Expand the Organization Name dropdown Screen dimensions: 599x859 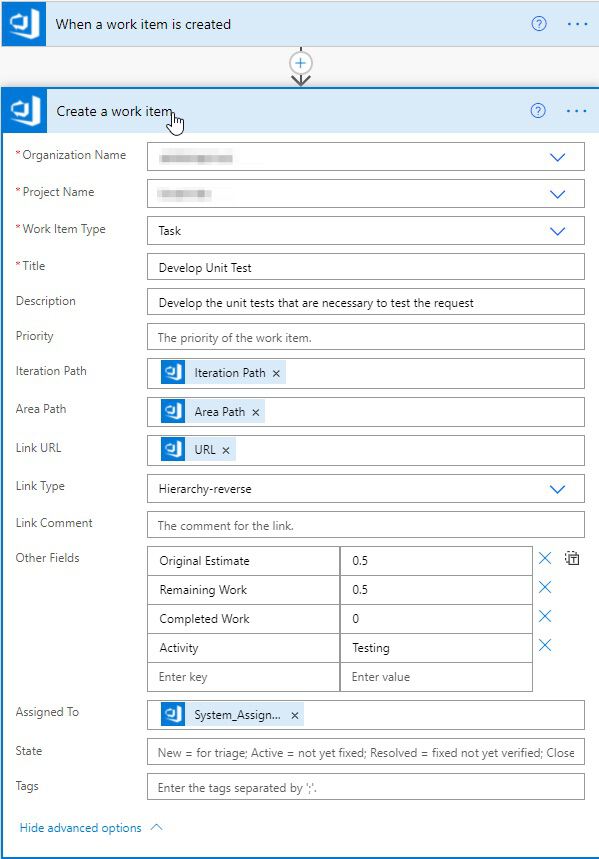click(x=557, y=157)
